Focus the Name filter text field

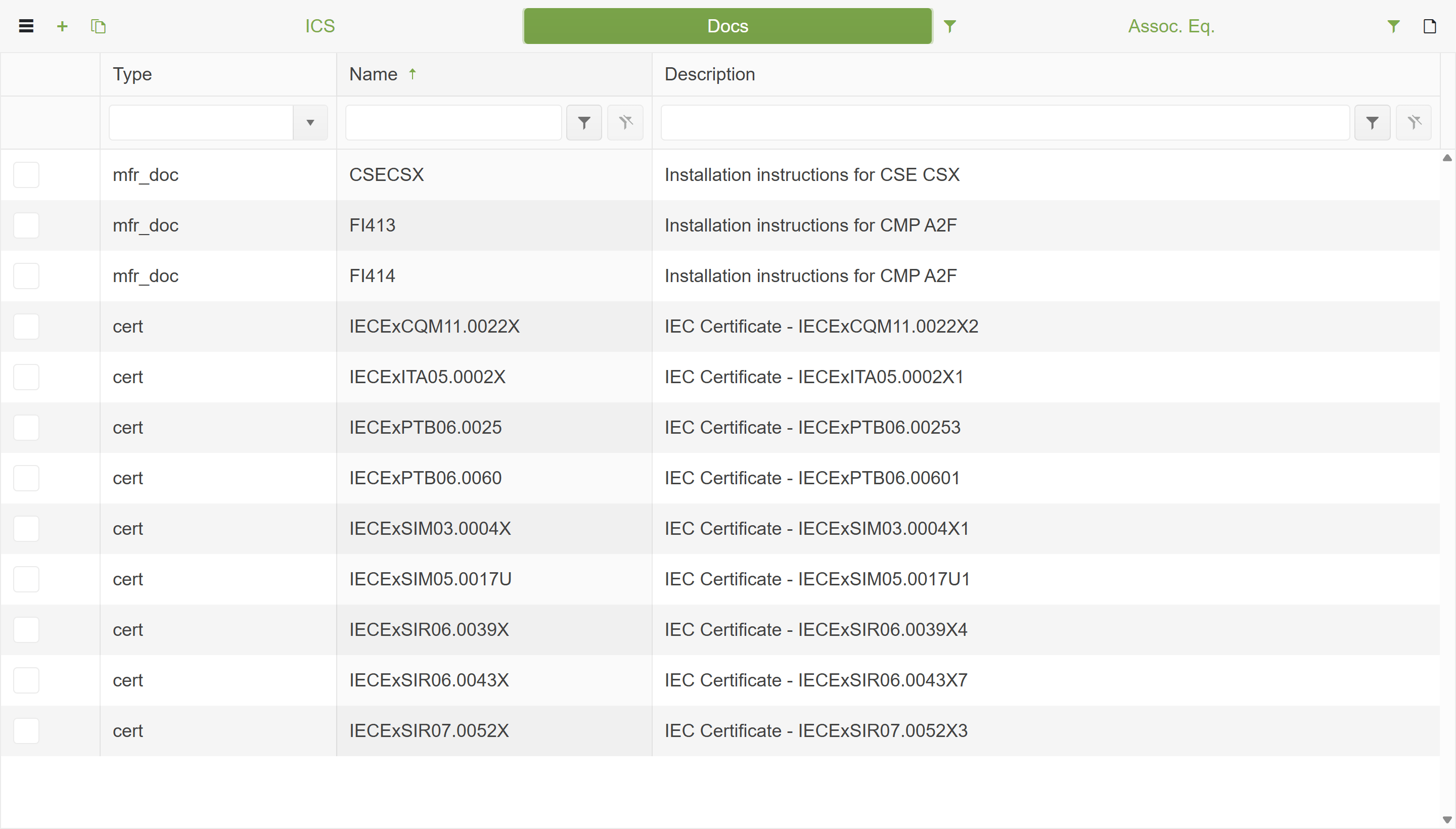(454, 122)
